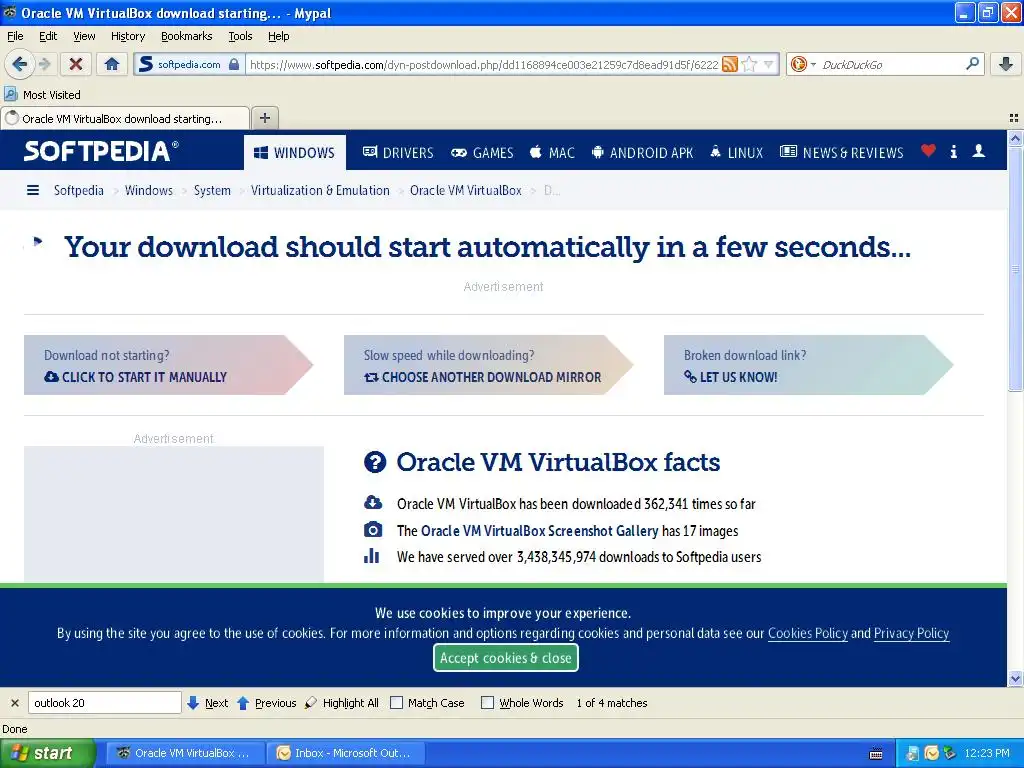Close the find bar with X
Screen dimensions: 1024x768
point(14,703)
